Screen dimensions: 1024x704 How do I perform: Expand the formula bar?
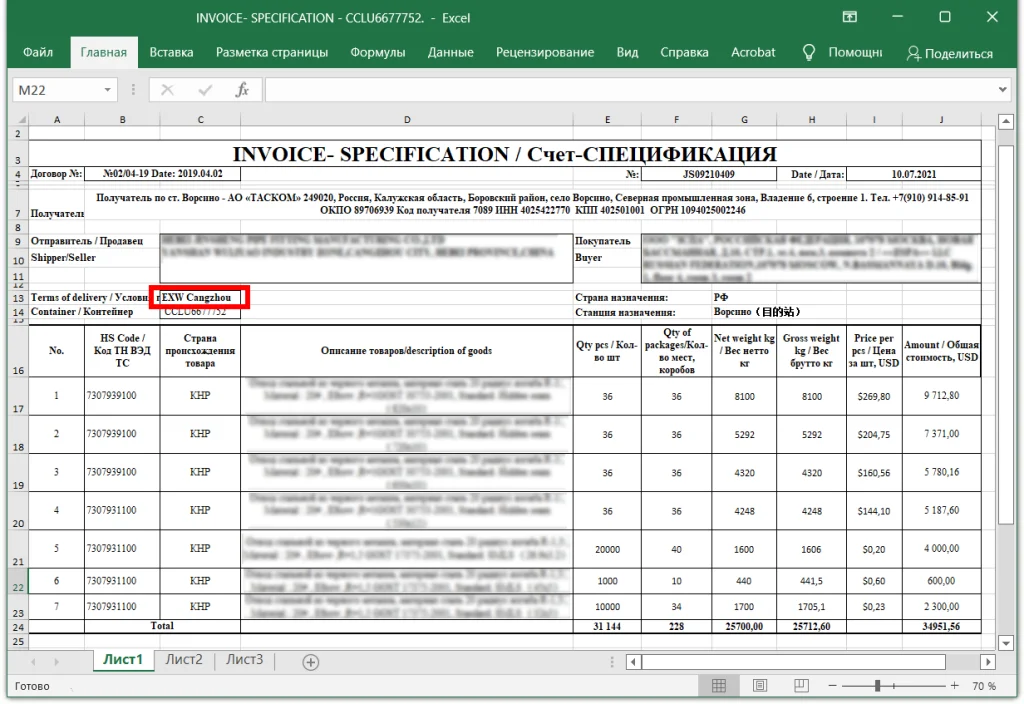1004,90
